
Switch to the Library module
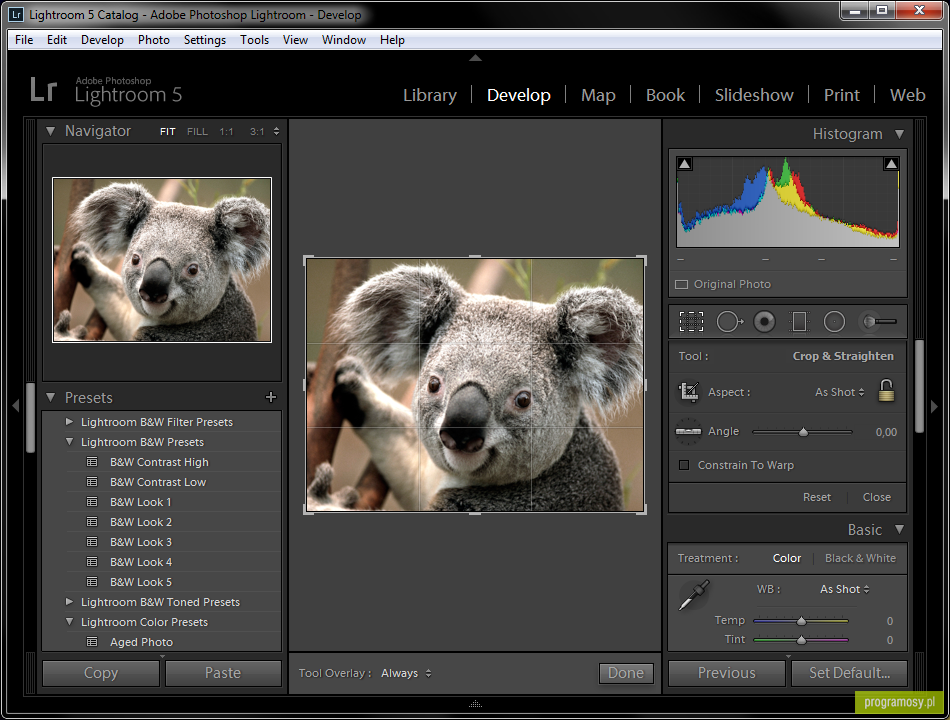(430, 95)
